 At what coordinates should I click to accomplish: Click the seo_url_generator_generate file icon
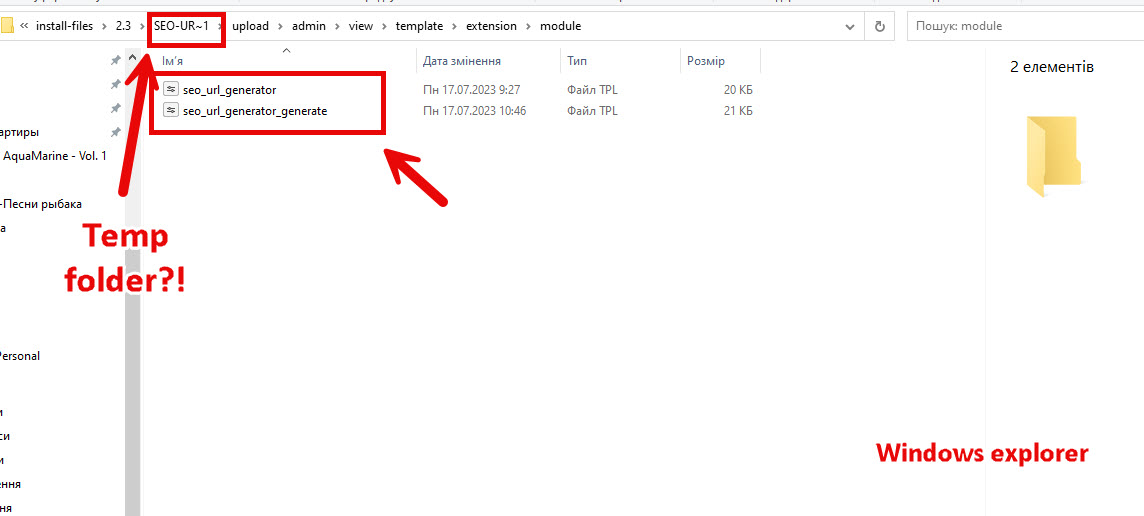coord(171,111)
